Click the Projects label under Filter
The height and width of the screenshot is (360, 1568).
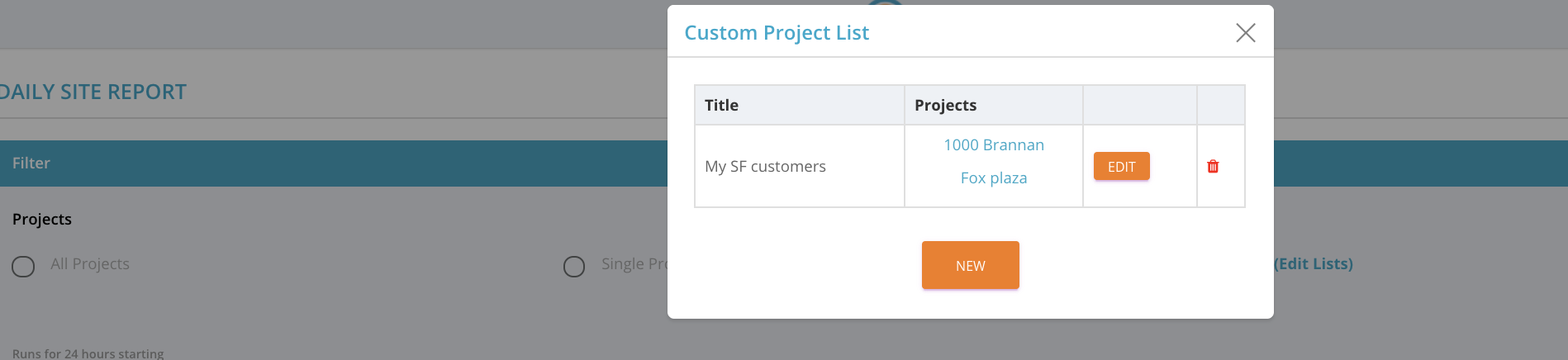[42, 220]
